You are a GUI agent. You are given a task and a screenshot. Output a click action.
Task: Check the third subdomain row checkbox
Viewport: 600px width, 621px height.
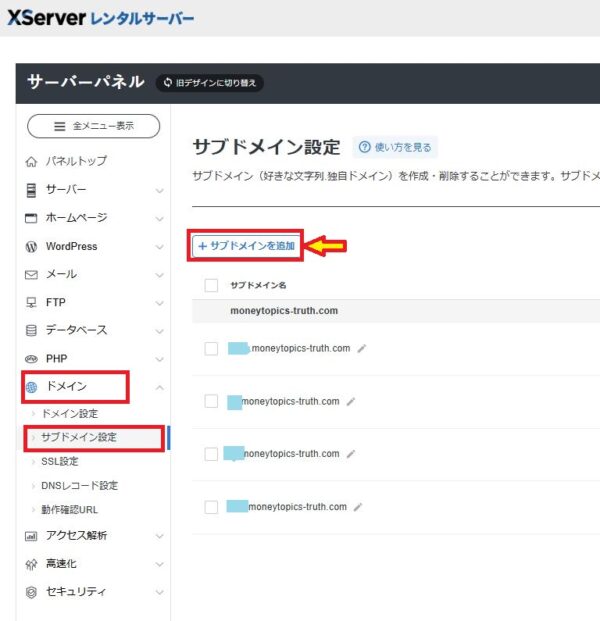tap(211, 454)
